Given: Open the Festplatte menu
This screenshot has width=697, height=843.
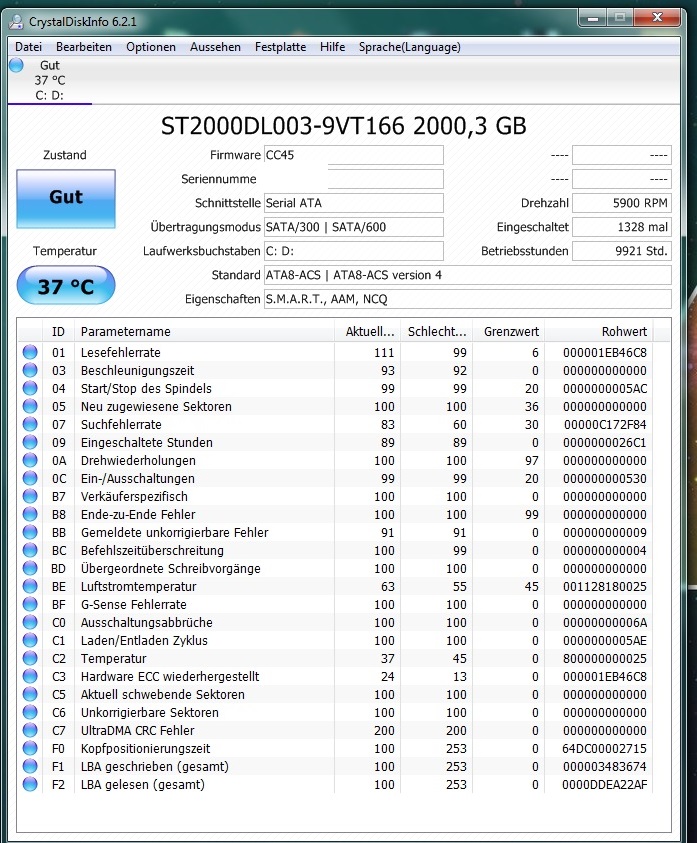Looking at the screenshot, I should point(280,47).
